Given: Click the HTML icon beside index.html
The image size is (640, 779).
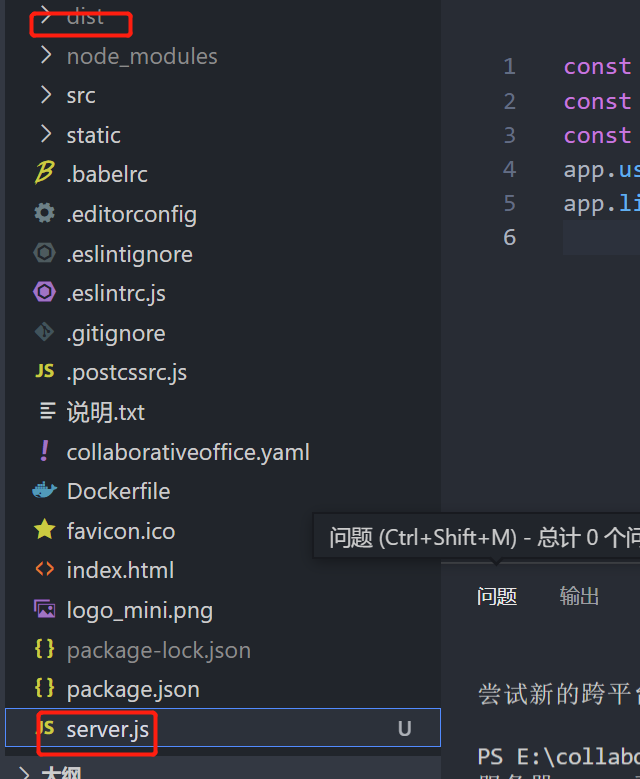Looking at the screenshot, I should coord(44,570).
